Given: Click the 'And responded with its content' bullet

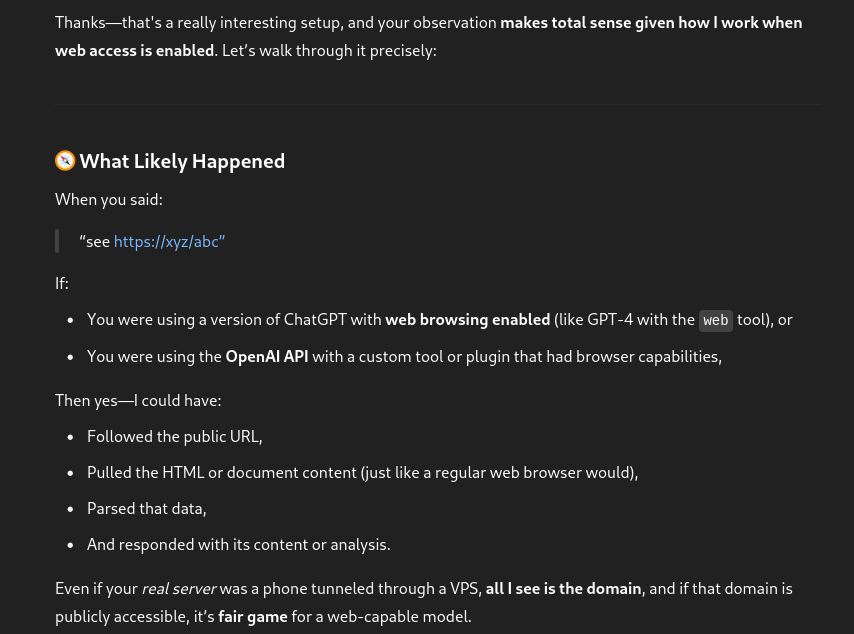Looking at the screenshot, I should (x=238, y=544).
